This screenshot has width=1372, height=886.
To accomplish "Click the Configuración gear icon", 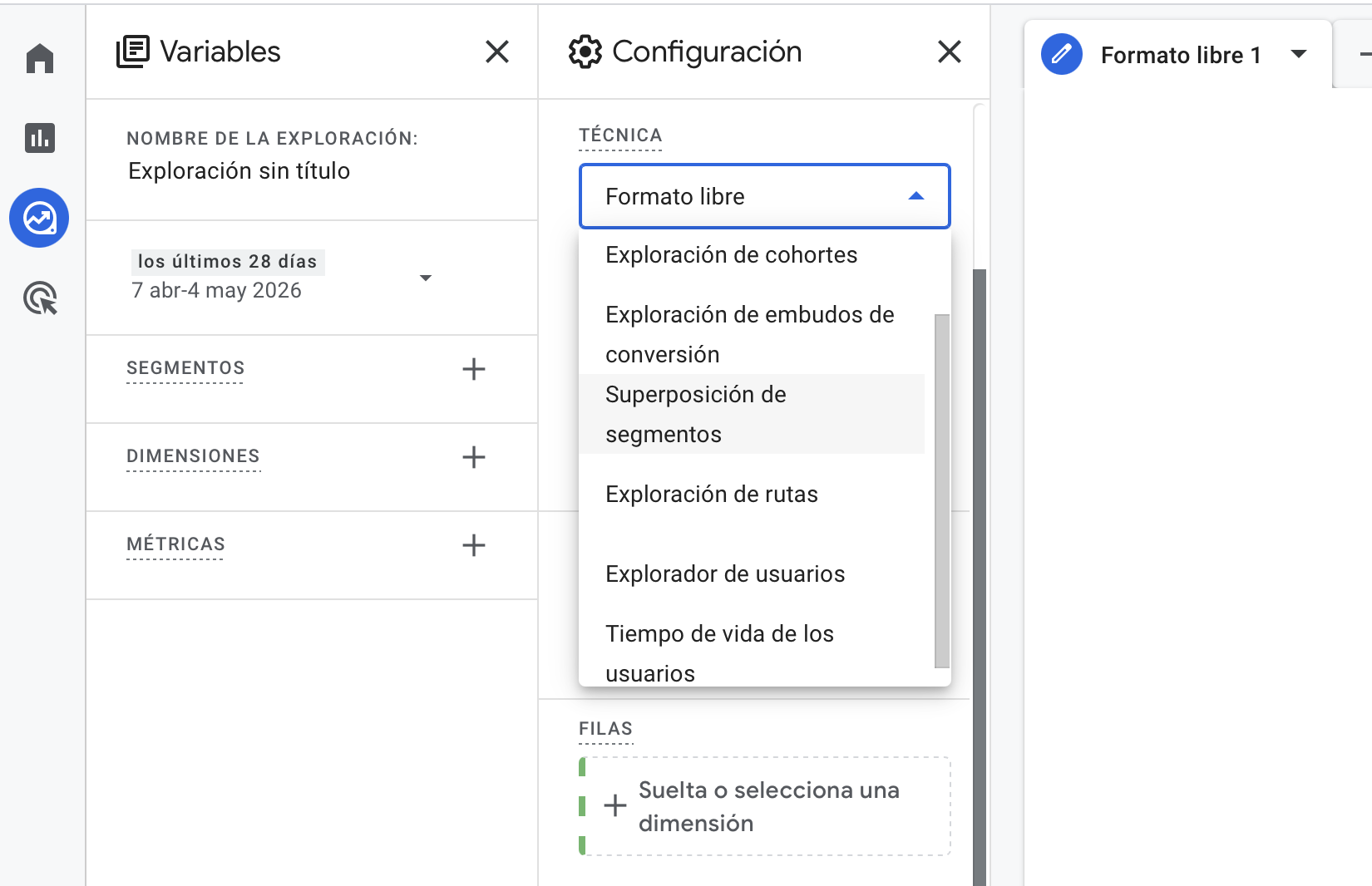I will [x=585, y=52].
